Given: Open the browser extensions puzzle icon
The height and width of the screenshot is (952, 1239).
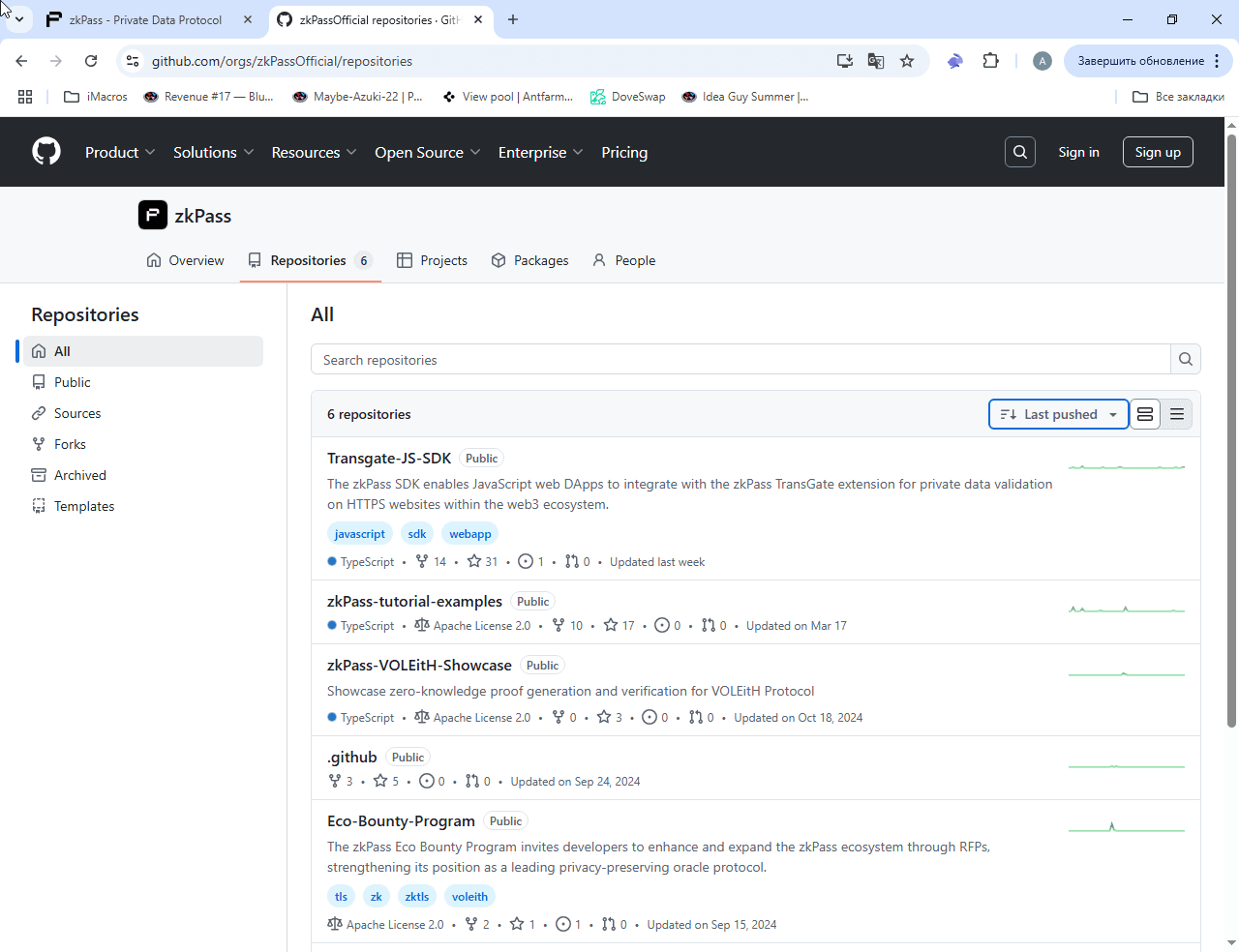Looking at the screenshot, I should pyautogui.click(x=990, y=61).
